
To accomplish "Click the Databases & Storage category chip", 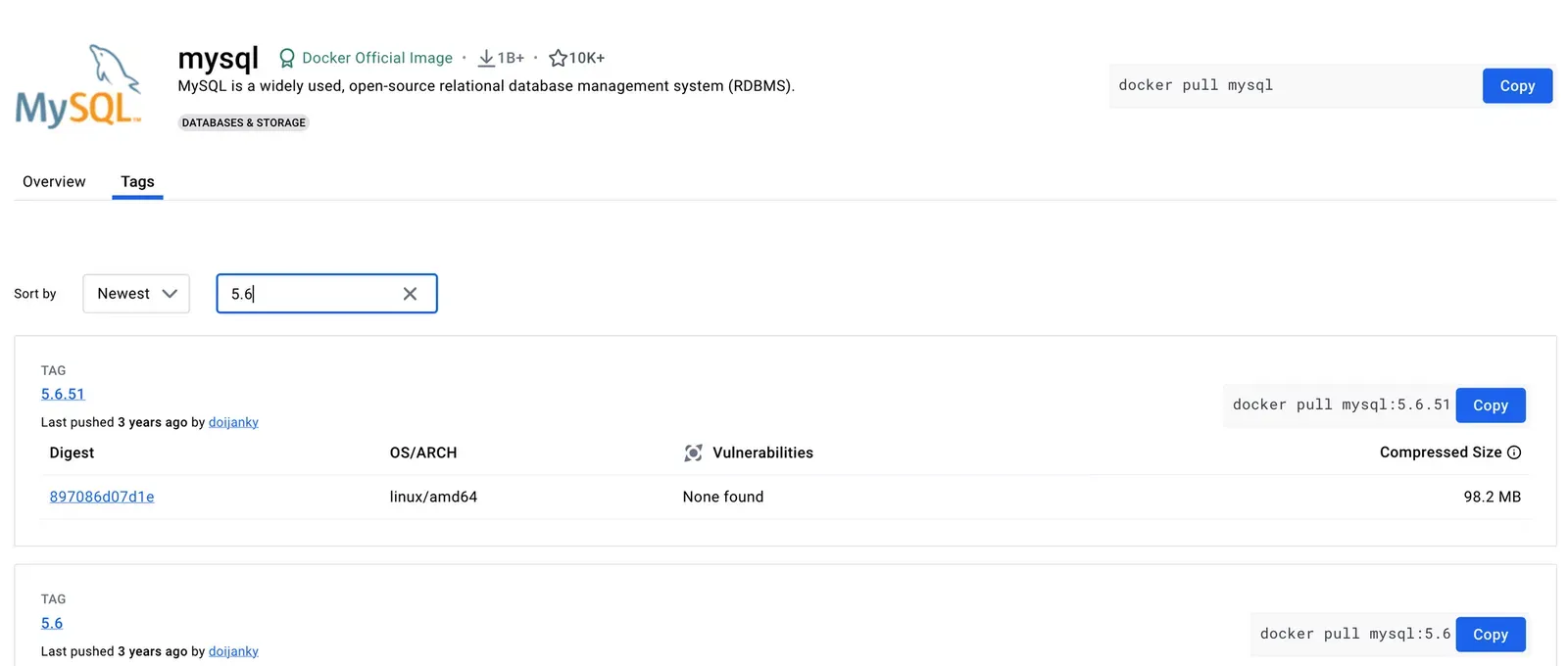I will point(243,122).
